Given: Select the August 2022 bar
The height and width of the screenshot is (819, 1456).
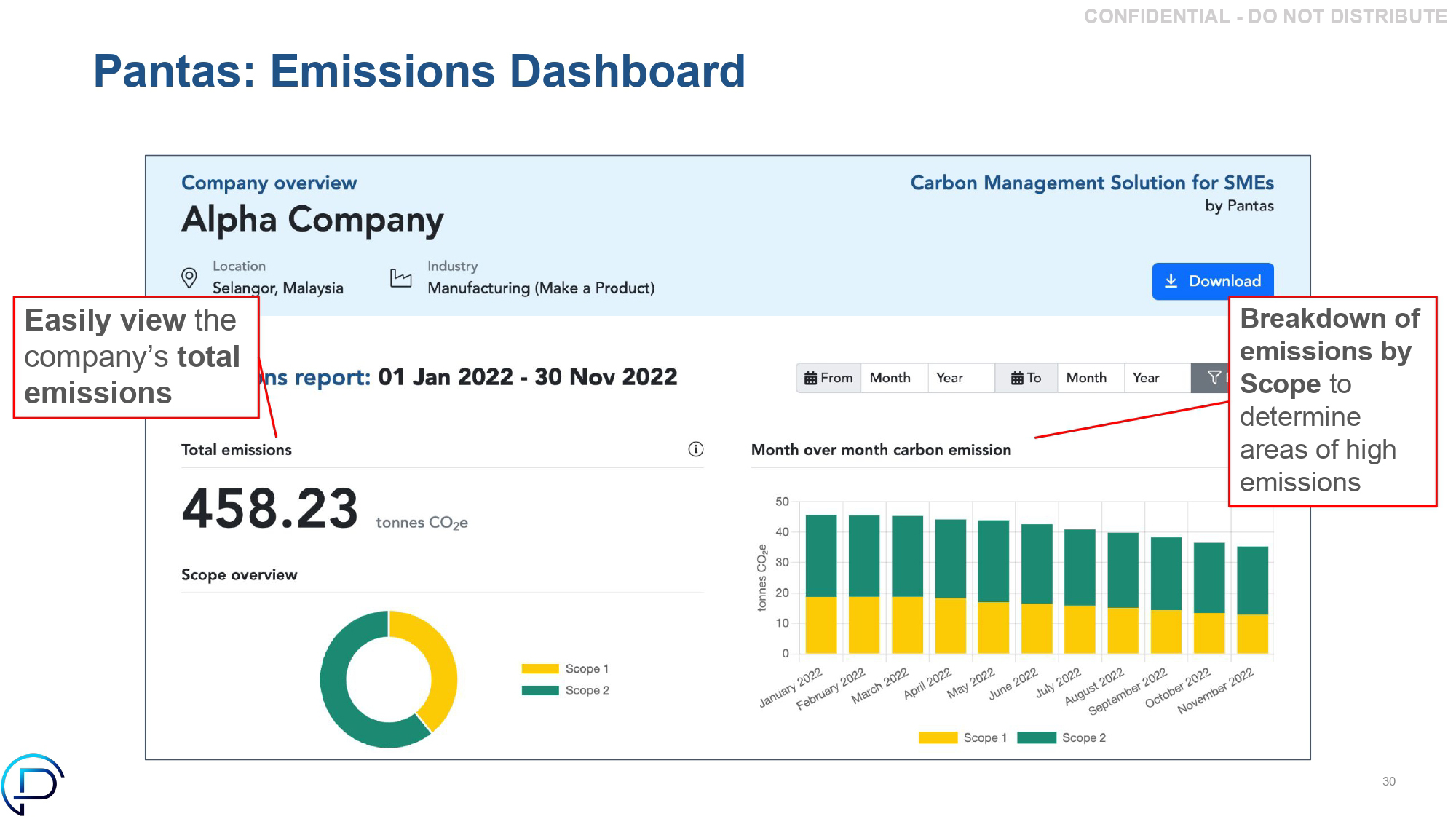Looking at the screenshot, I should pos(1123,593).
